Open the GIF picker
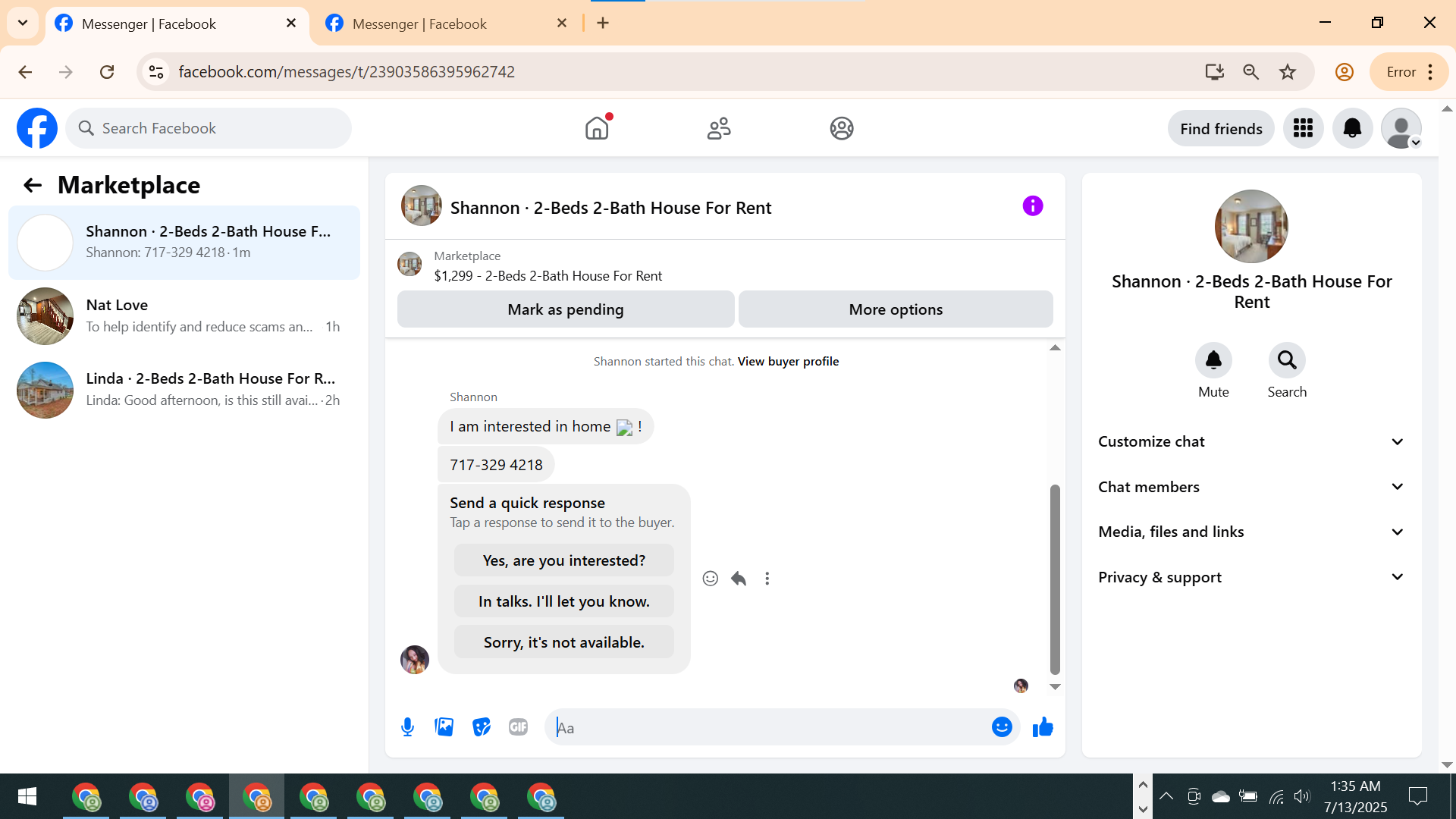Image resolution: width=1456 pixels, height=819 pixels. pos(518,727)
